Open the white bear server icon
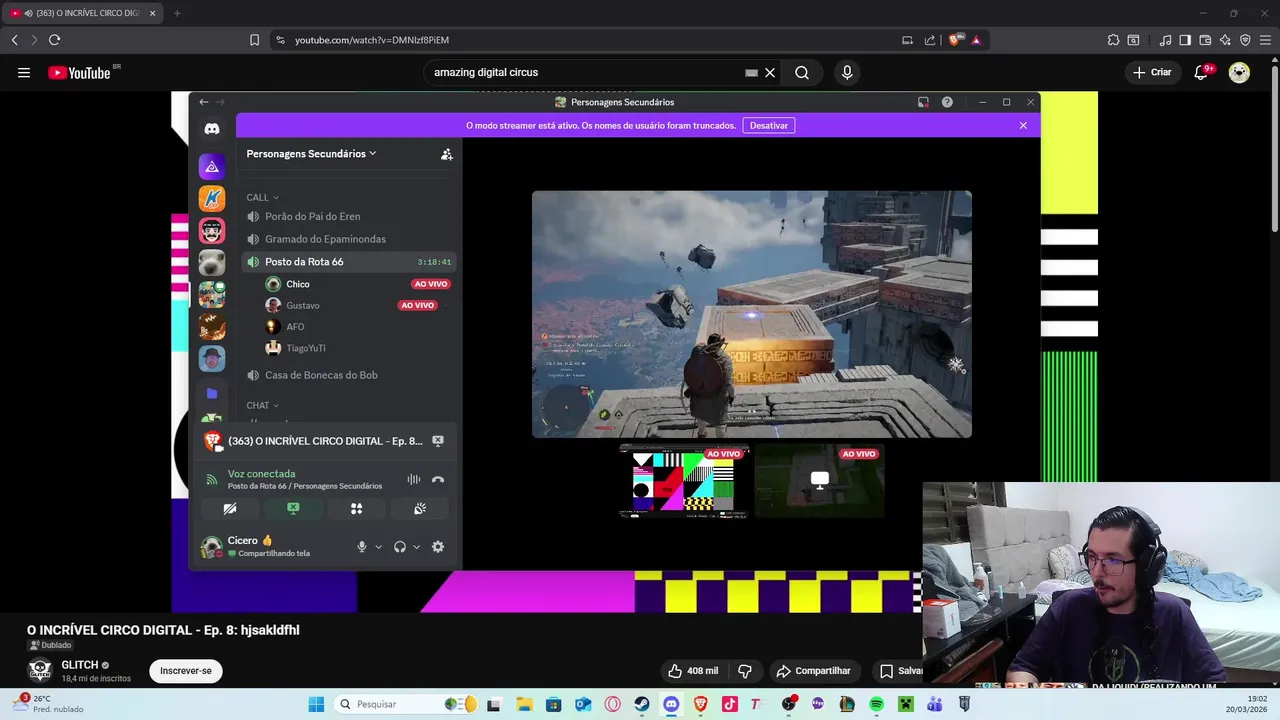 pyautogui.click(x=212, y=263)
